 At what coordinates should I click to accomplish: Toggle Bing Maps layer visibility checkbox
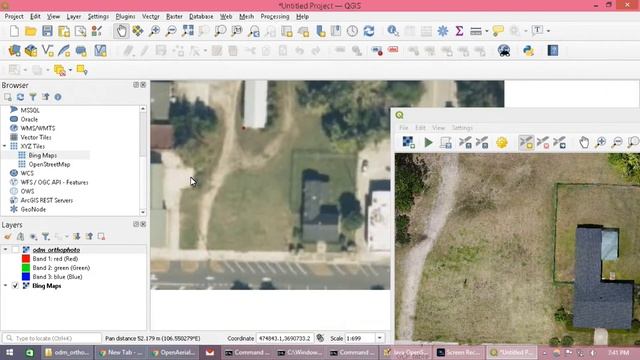(x=16, y=286)
